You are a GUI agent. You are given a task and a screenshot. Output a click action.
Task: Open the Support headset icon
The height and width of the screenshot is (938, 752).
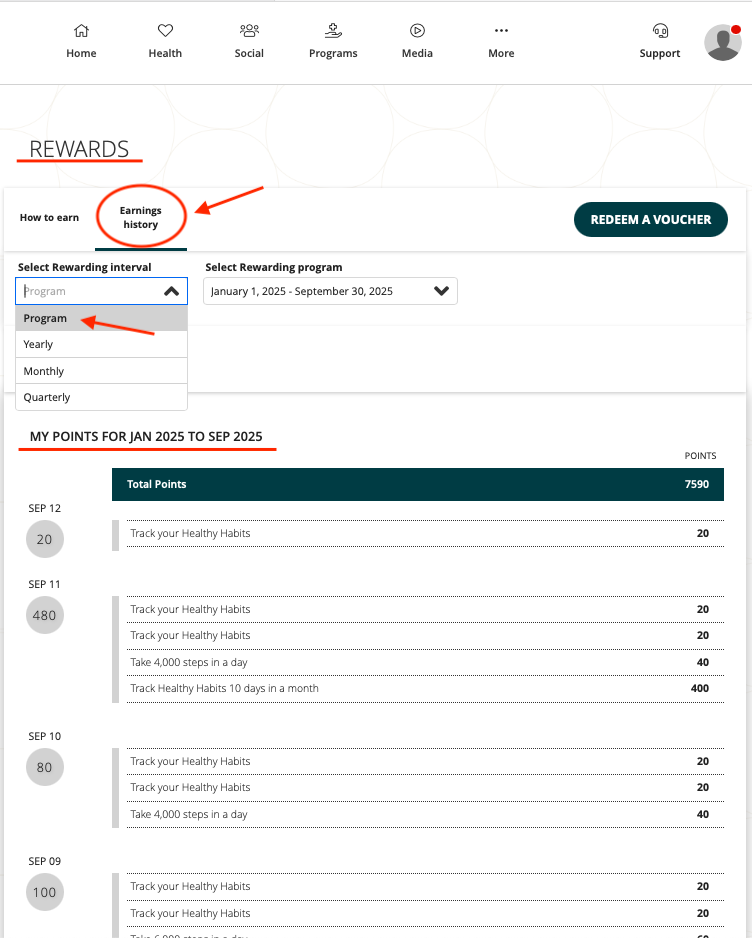click(x=659, y=32)
